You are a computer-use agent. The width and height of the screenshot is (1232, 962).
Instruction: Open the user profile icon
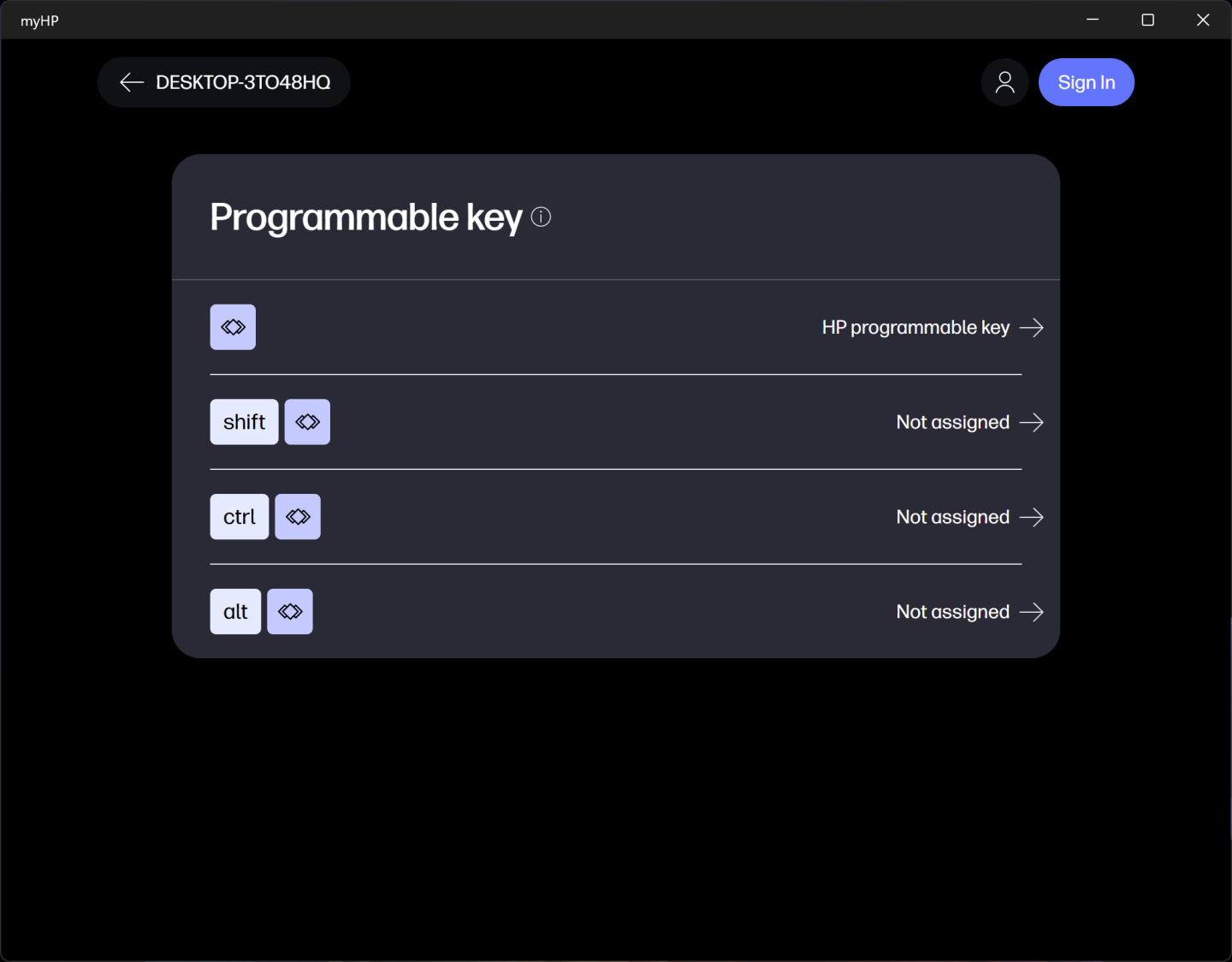tap(1004, 82)
